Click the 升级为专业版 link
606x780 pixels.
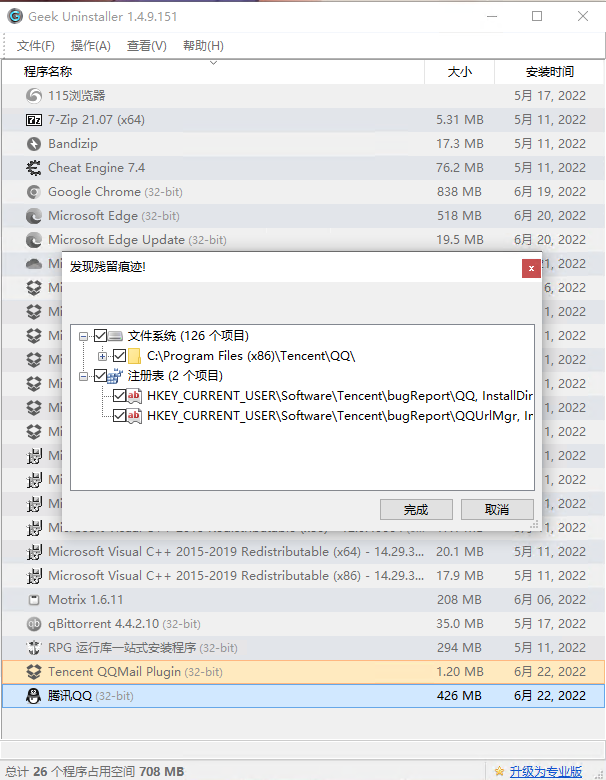tap(545, 771)
